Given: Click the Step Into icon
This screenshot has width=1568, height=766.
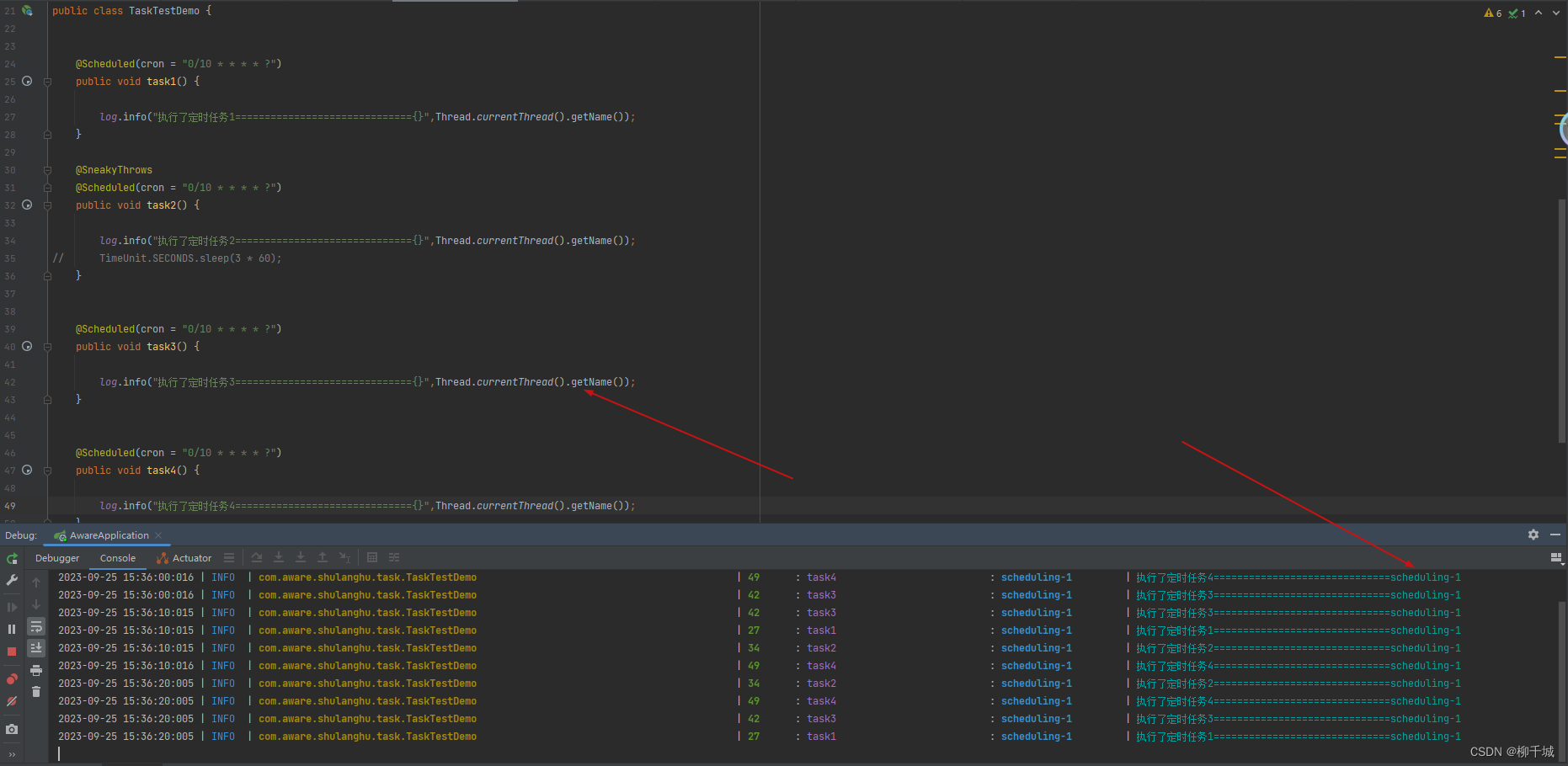Looking at the screenshot, I should [x=279, y=557].
